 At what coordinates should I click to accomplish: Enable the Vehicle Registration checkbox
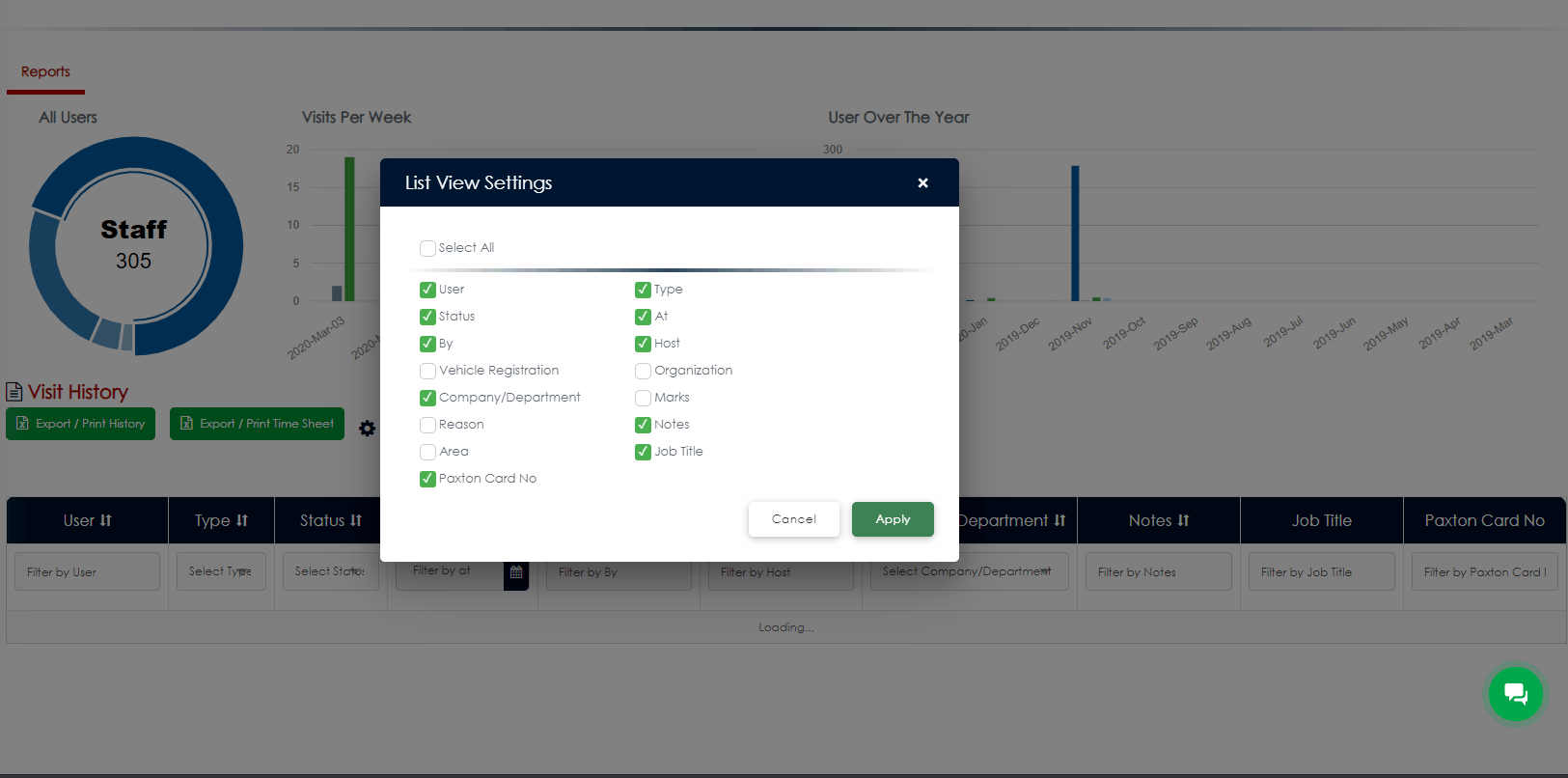(x=427, y=371)
